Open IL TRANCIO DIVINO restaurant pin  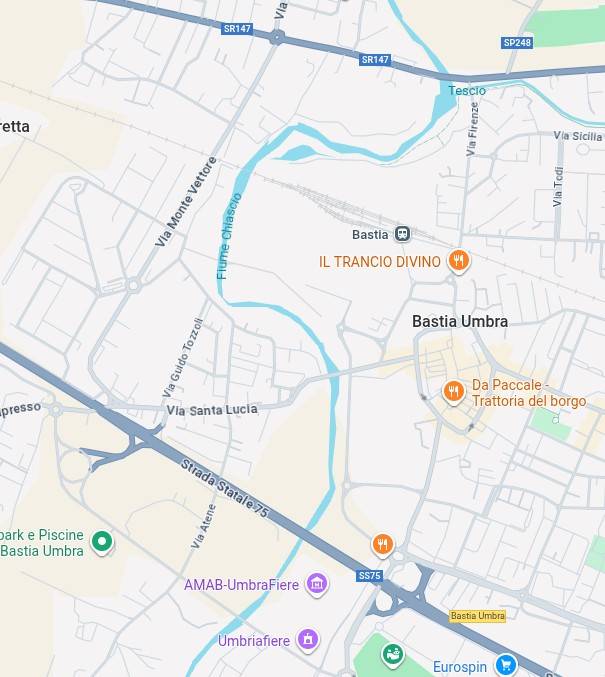coord(459,261)
